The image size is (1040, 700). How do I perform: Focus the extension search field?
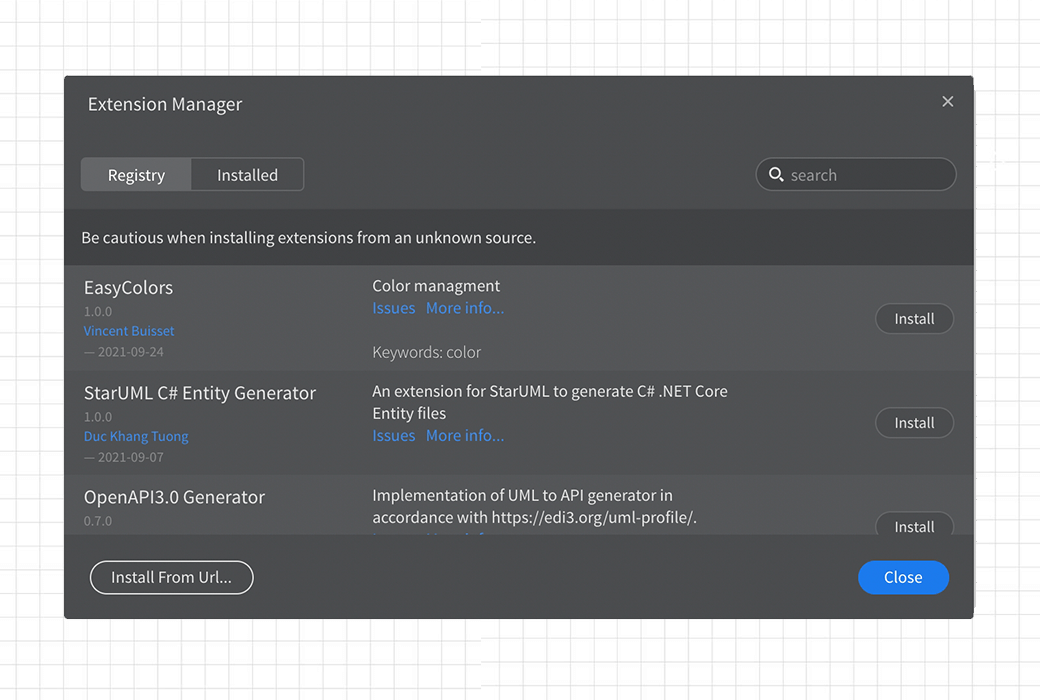[x=856, y=175]
